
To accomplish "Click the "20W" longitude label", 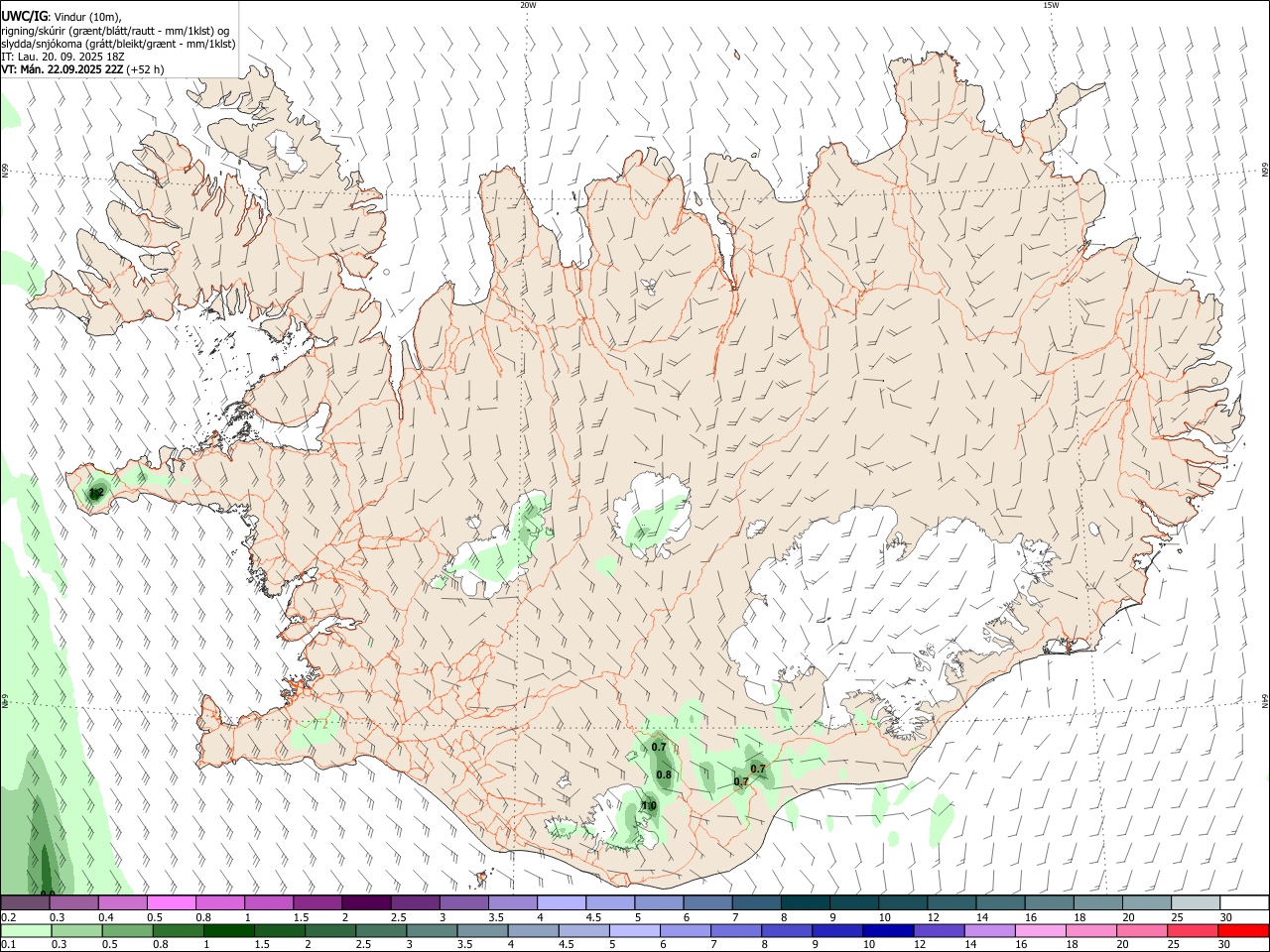I will click(x=528, y=5).
